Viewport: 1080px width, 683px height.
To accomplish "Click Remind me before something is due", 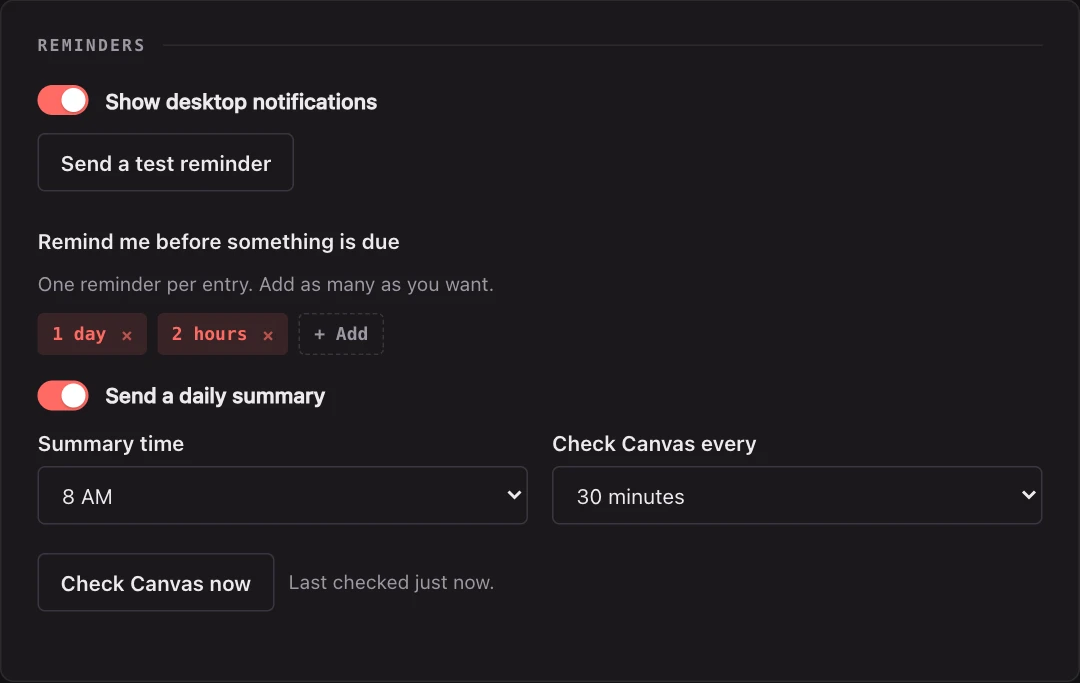I will point(218,242).
